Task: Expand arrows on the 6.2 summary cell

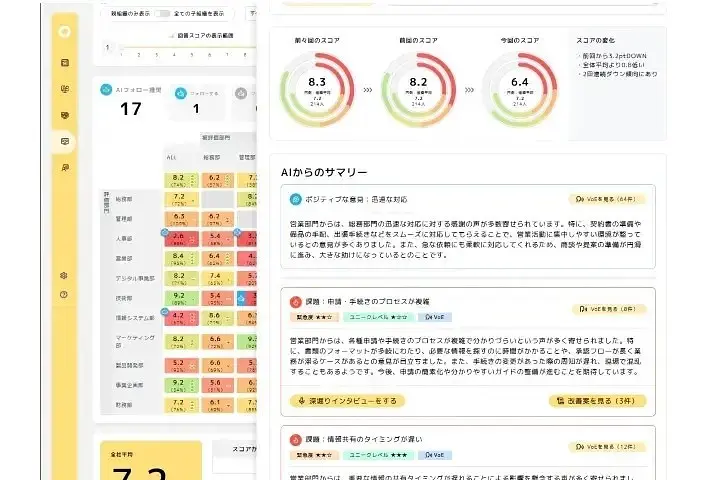Action: (x=228, y=181)
